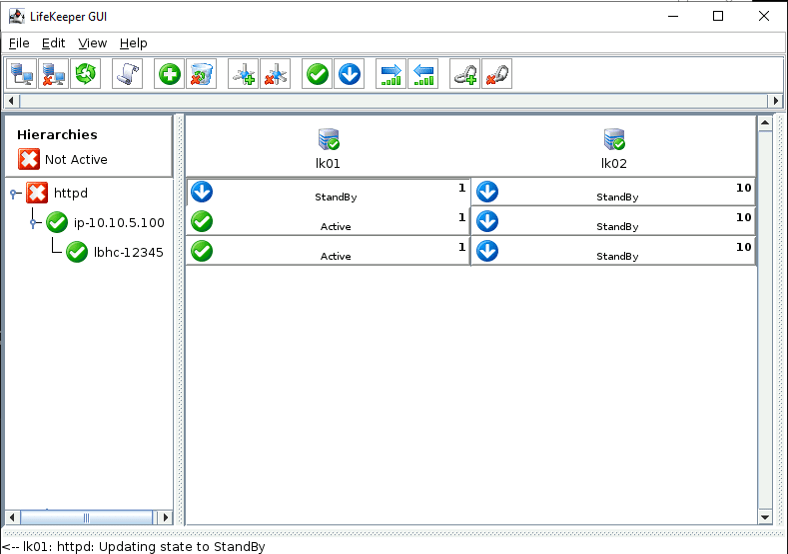Click the 'StandBy' text in lk01 httpd row

336,197
